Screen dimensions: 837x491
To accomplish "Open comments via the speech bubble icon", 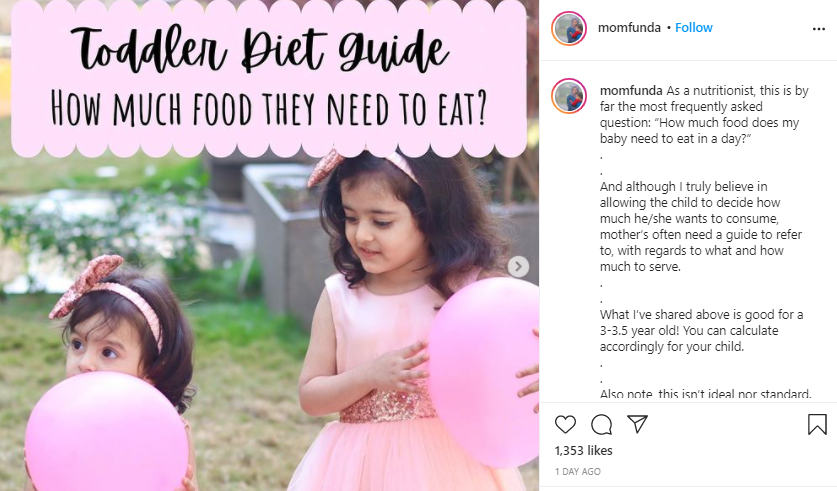I will click(x=602, y=425).
